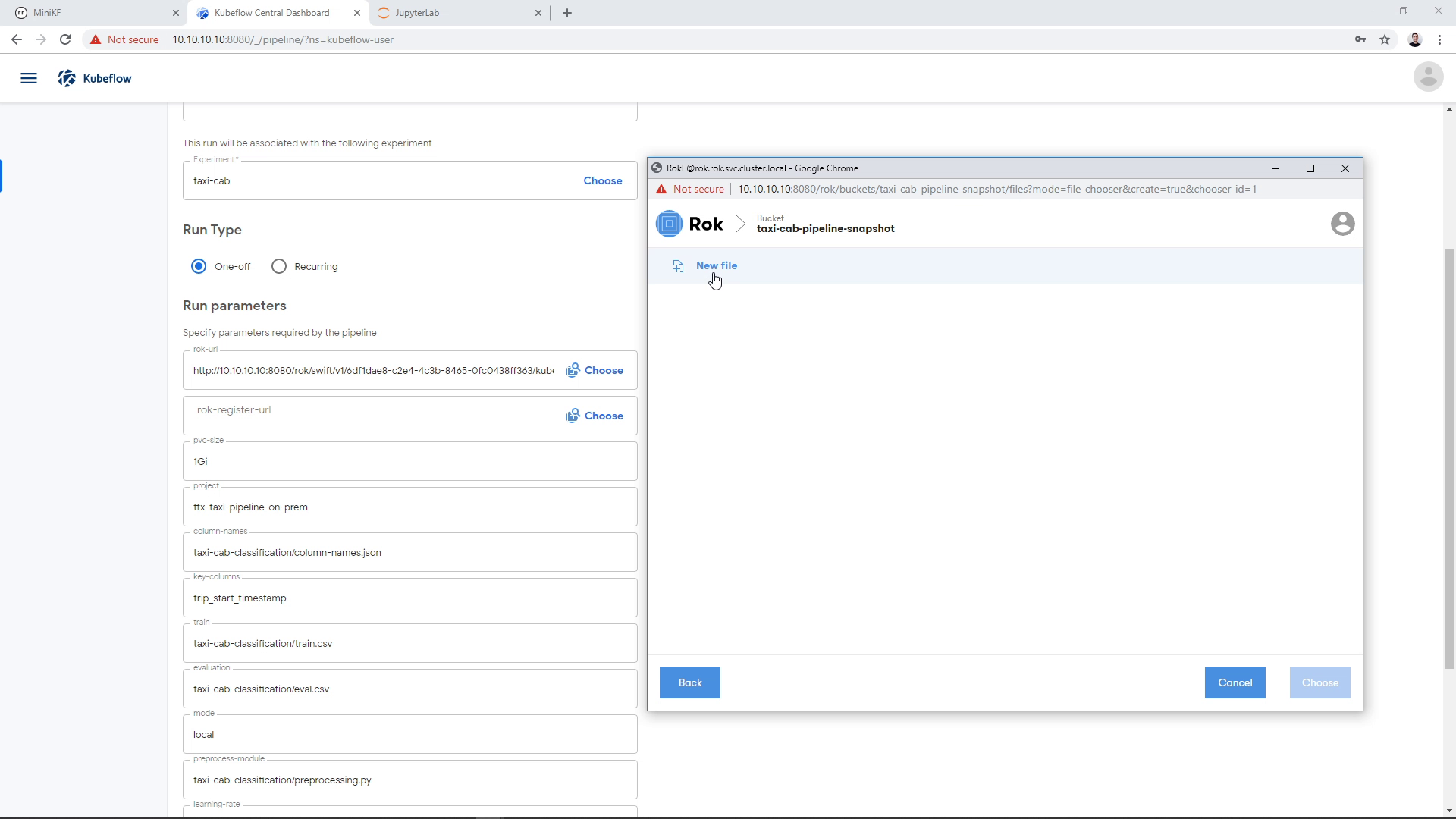This screenshot has width=1456, height=819.
Task: Select the One-off run type
Action: 199,266
